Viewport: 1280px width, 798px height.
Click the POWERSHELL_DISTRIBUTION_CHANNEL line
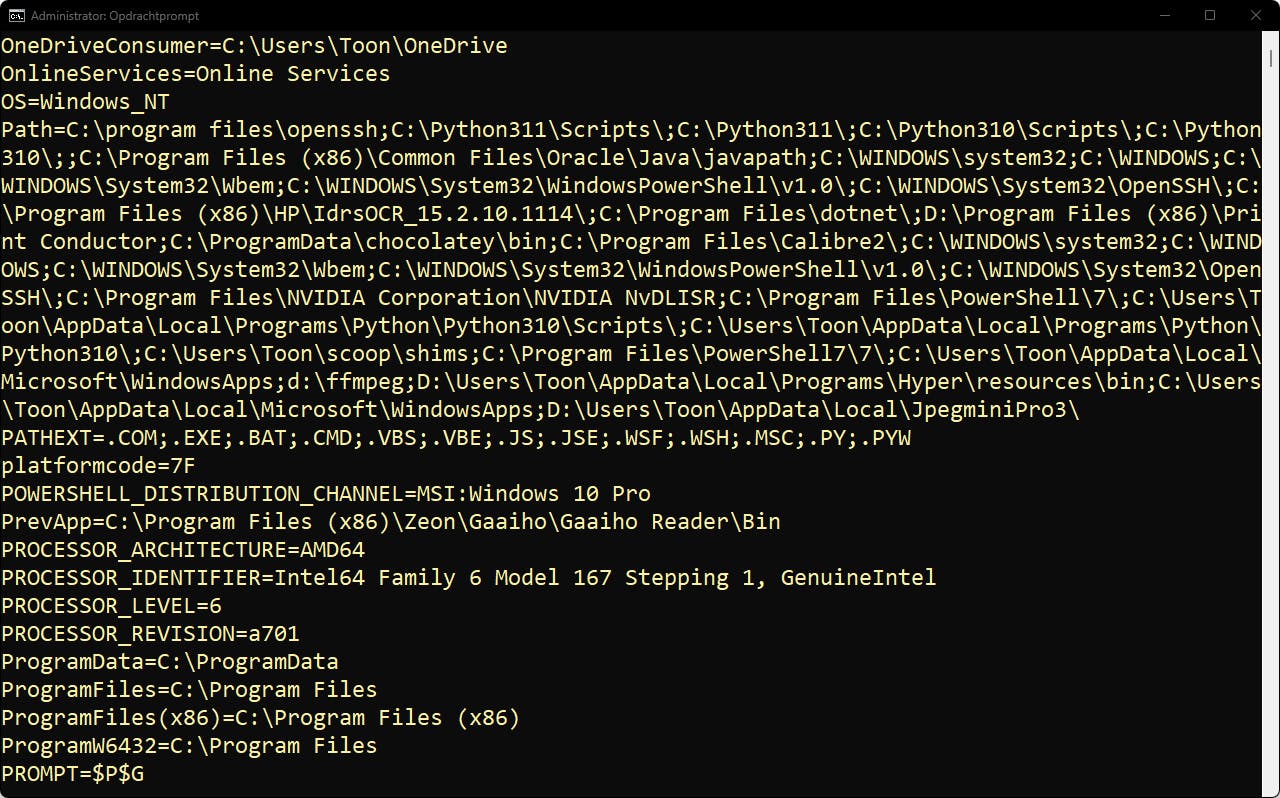(326, 494)
